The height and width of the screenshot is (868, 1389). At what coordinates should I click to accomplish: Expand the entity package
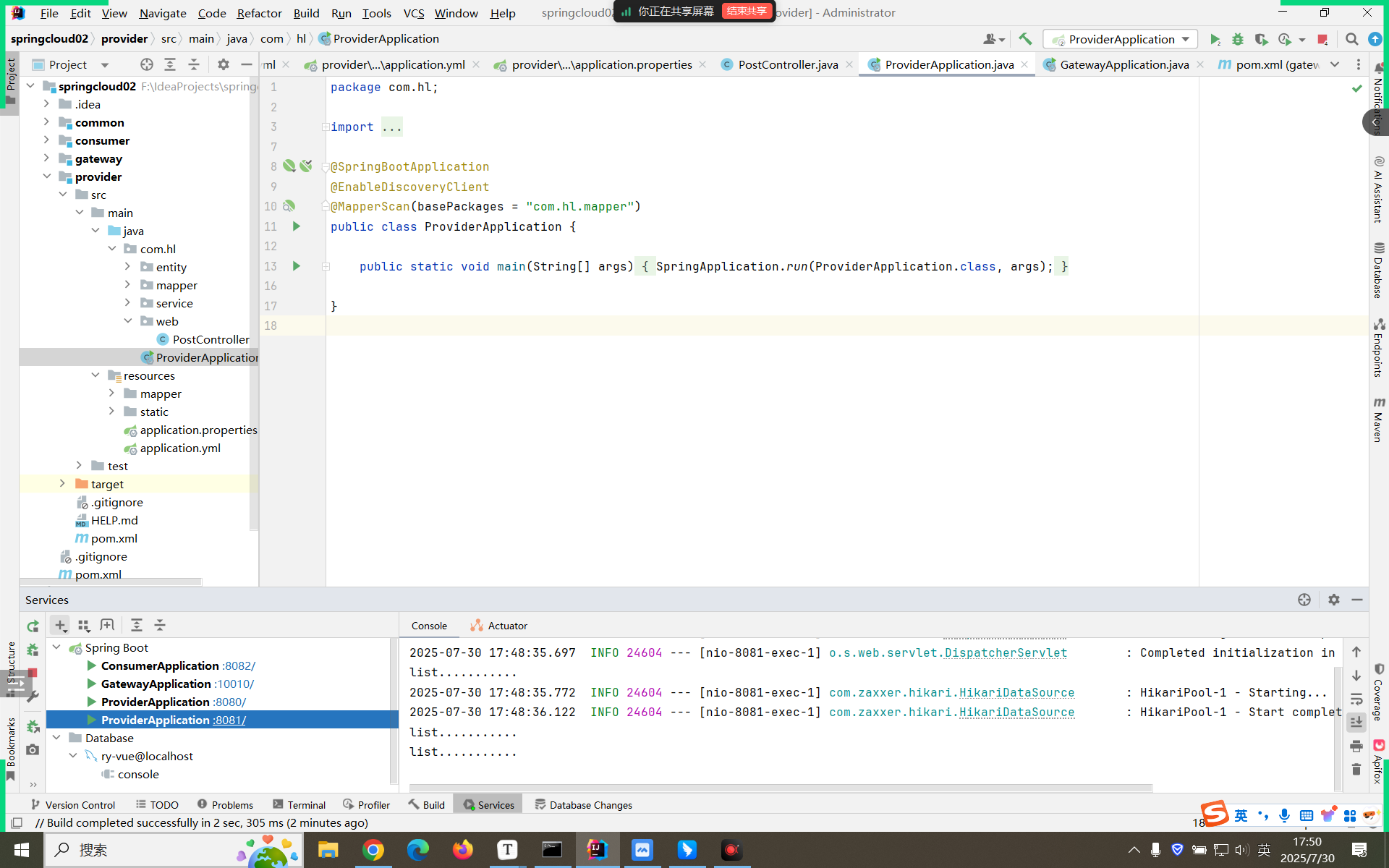[x=127, y=267]
